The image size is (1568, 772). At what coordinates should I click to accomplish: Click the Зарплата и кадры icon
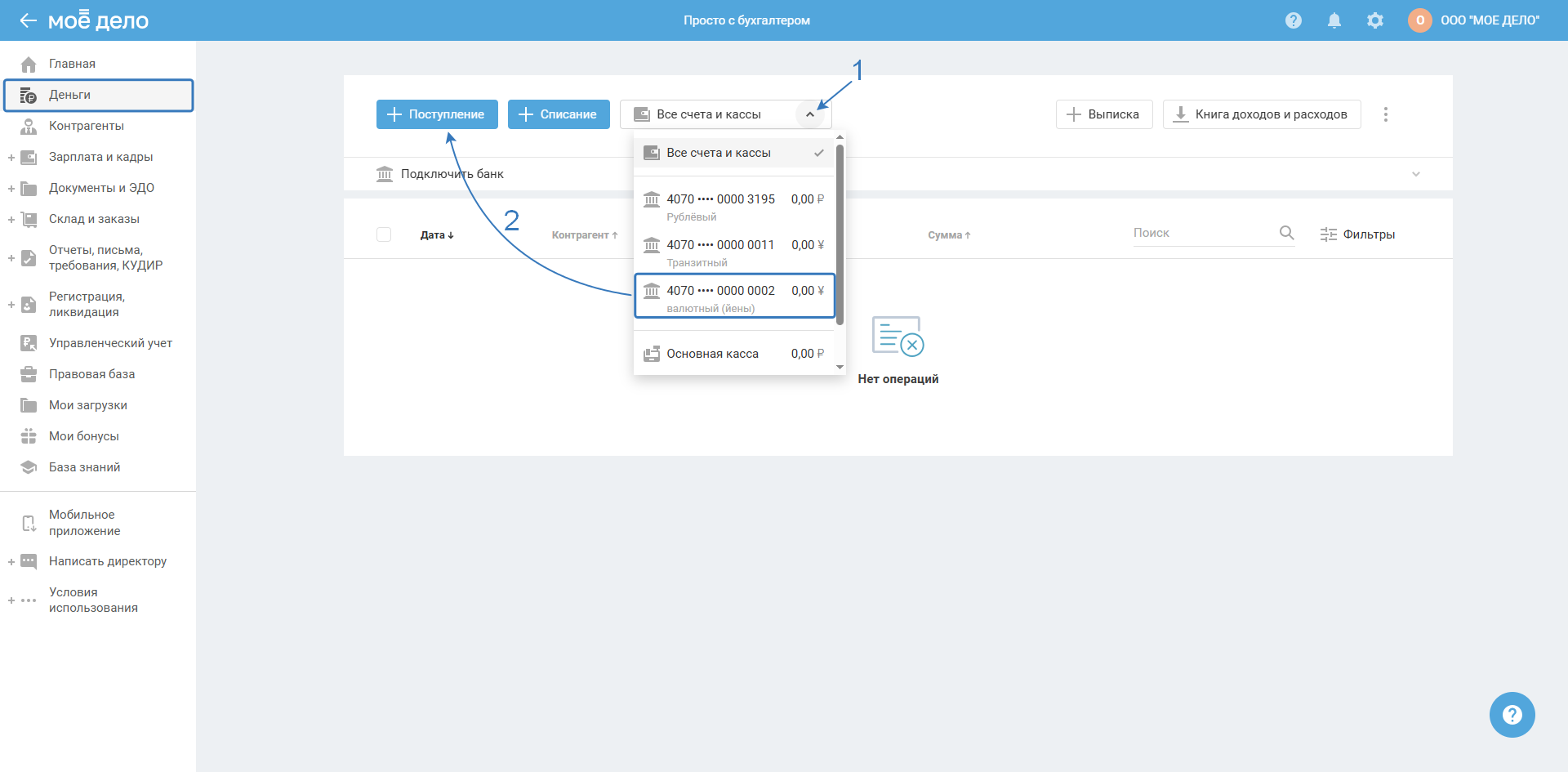29,157
